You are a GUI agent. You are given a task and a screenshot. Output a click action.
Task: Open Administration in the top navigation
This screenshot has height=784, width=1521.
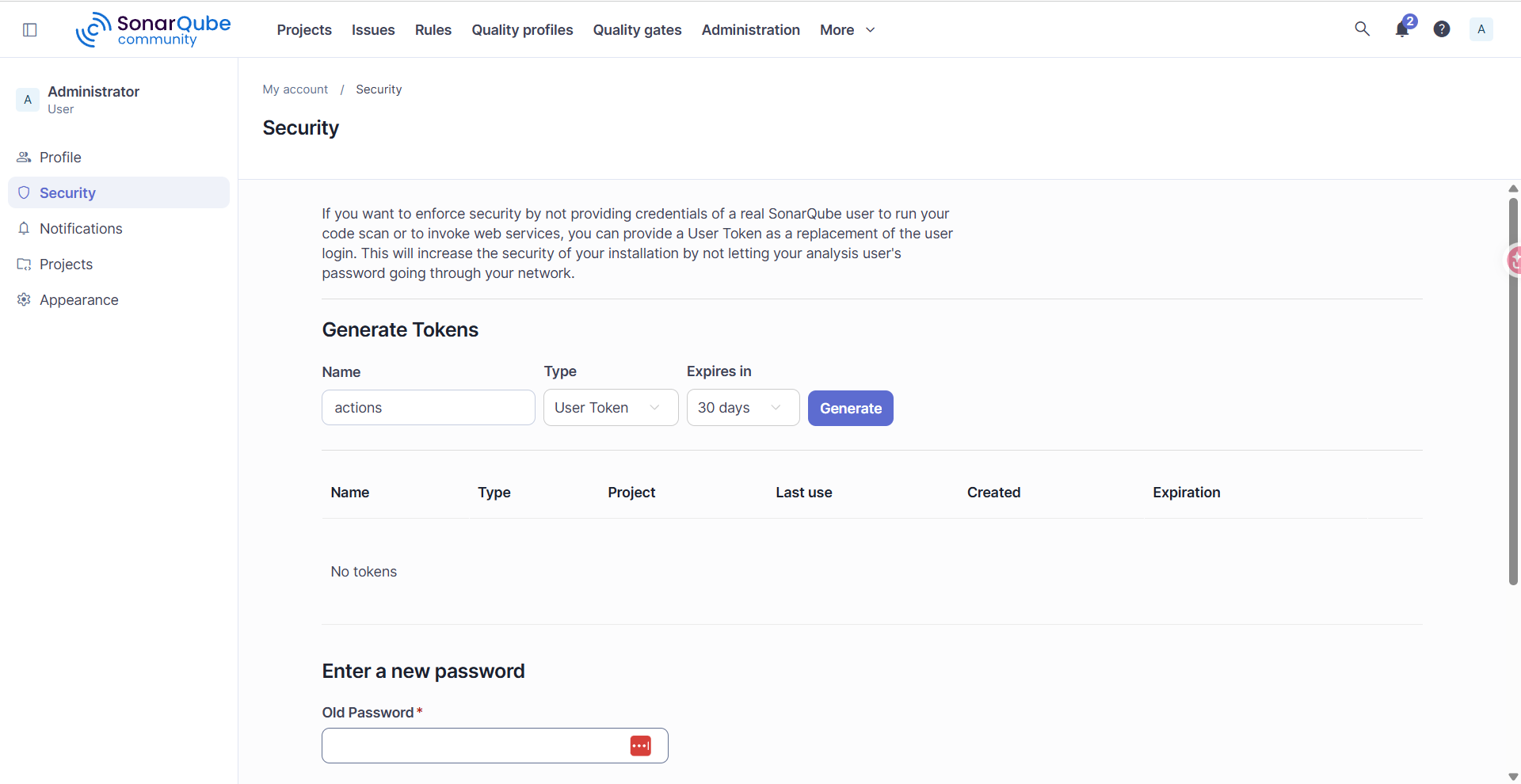[751, 30]
